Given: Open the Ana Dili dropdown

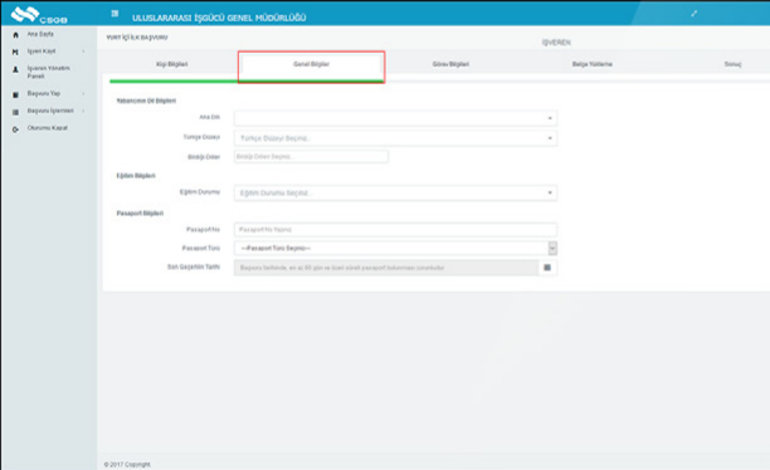Looking at the screenshot, I should pyautogui.click(x=395, y=118).
